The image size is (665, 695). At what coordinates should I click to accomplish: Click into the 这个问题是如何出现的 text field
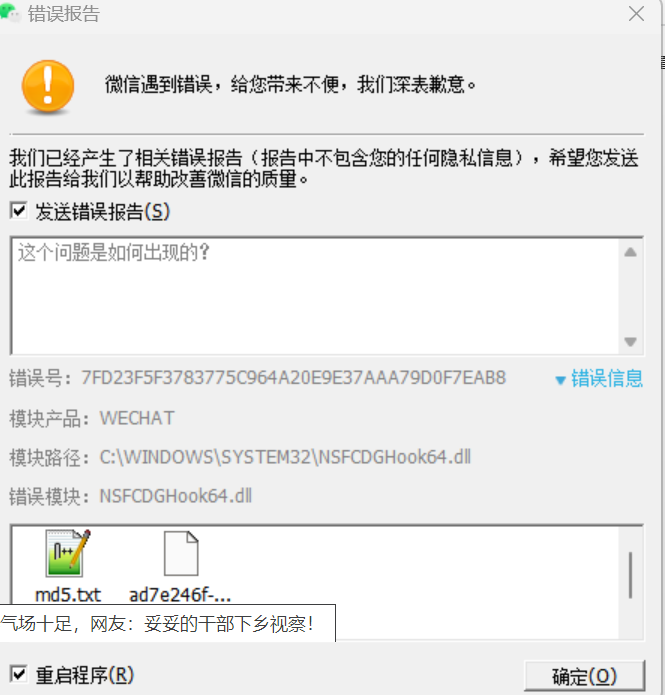[x=316, y=296]
